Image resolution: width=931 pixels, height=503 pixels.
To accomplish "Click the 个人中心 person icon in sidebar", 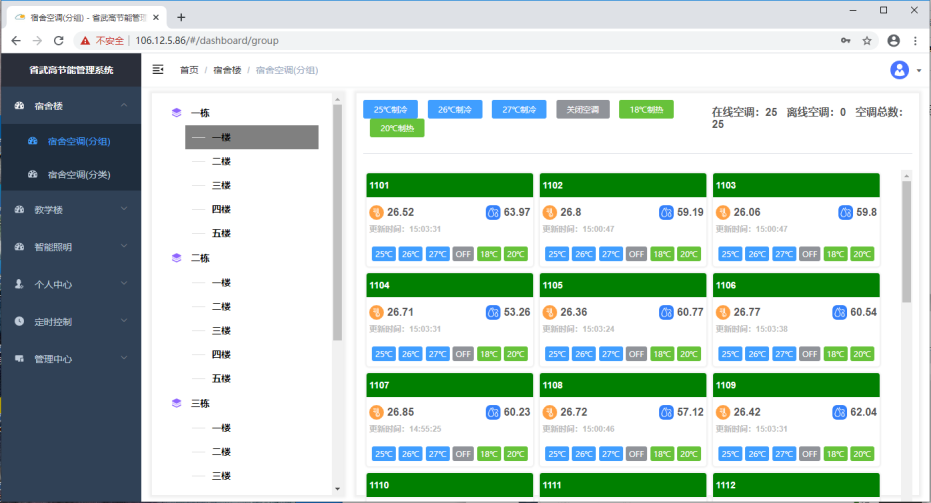I will click(x=20, y=284).
